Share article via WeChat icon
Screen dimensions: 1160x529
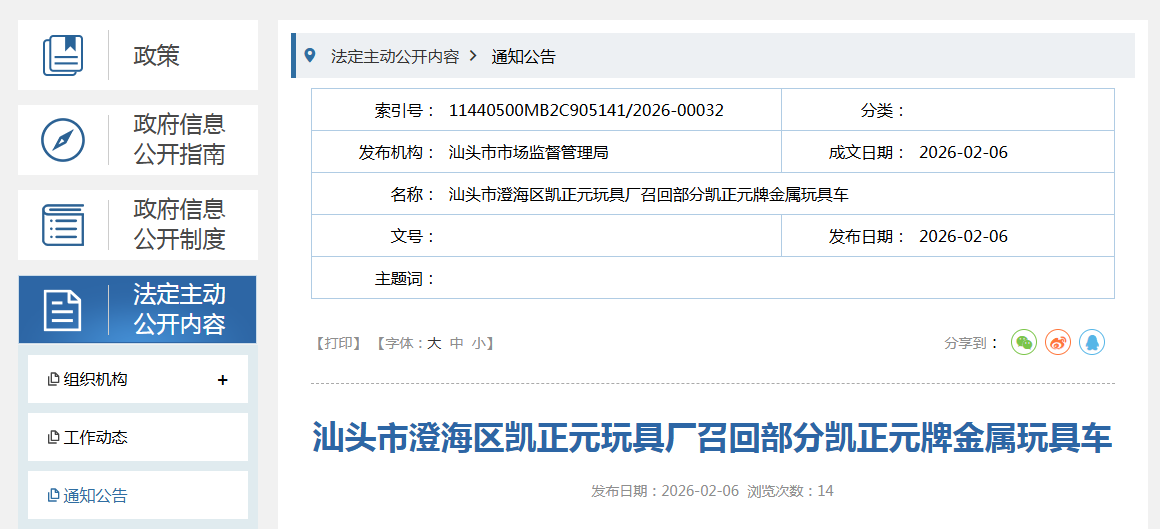(1024, 343)
